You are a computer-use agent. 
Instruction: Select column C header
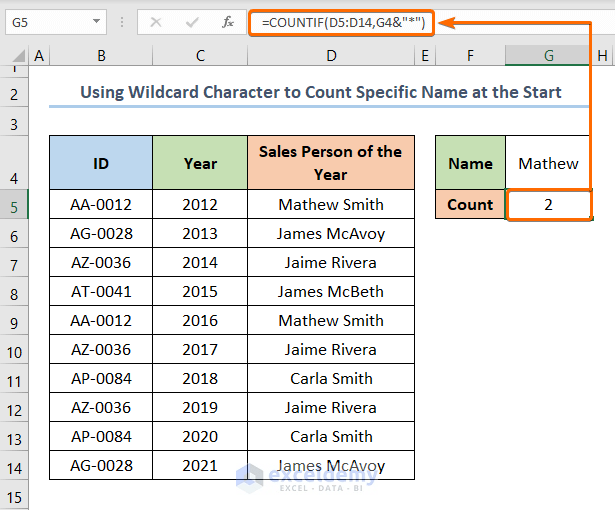[200, 56]
